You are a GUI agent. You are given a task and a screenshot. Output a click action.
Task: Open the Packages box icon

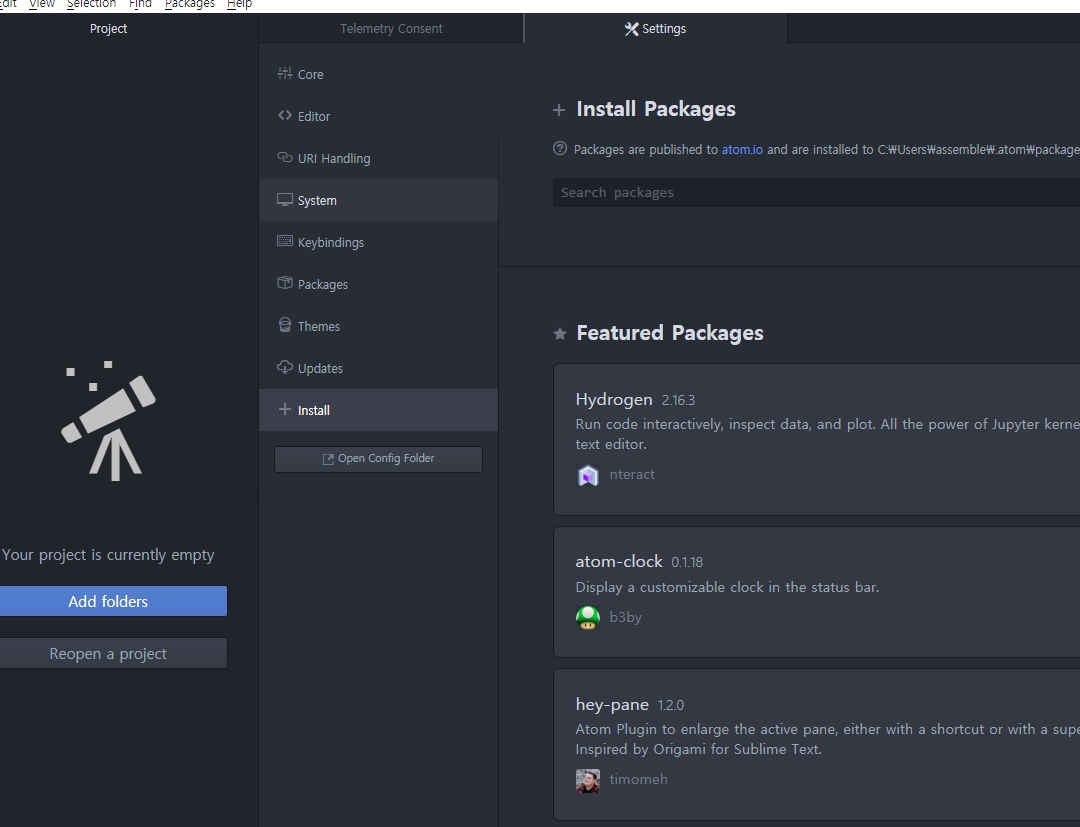click(285, 284)
